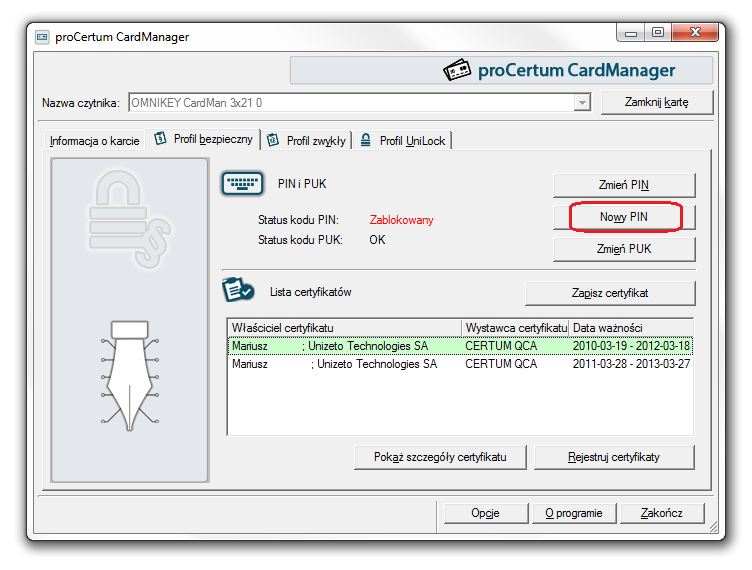Viewport: 752px width, 570px height.
Task: Minimize the proCertum CardManager window
Action: pos(631,33)
